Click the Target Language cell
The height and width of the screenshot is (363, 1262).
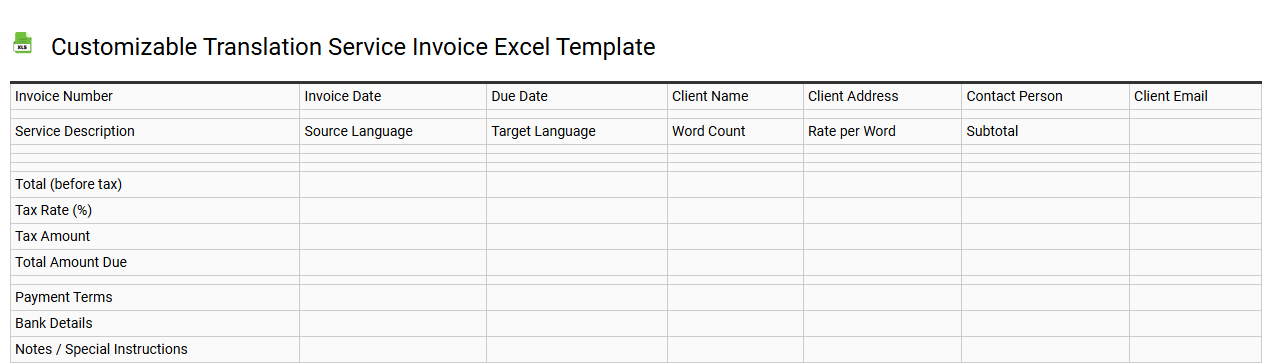tap(577, 131)
